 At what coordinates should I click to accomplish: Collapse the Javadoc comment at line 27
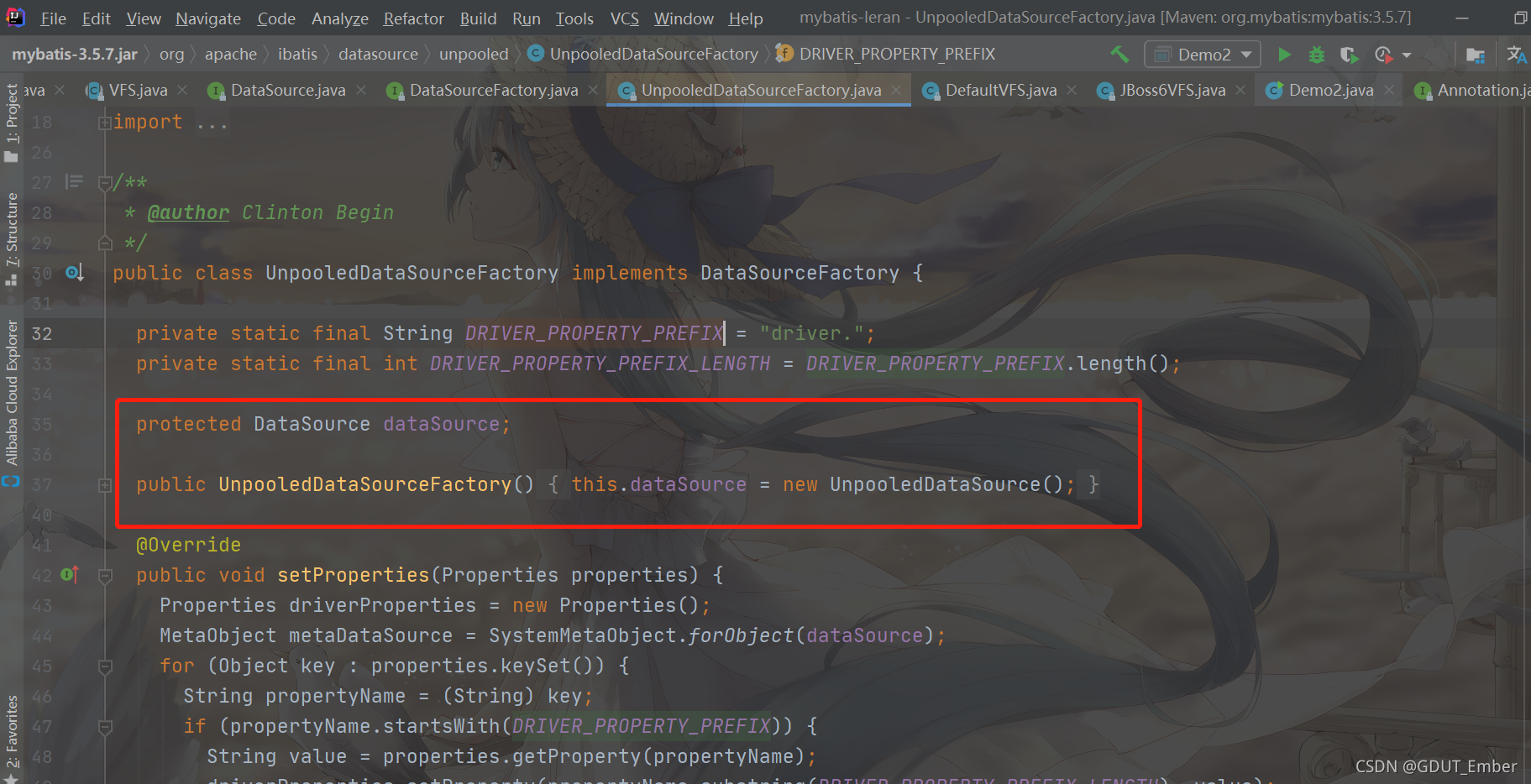(x=105, y=183)
